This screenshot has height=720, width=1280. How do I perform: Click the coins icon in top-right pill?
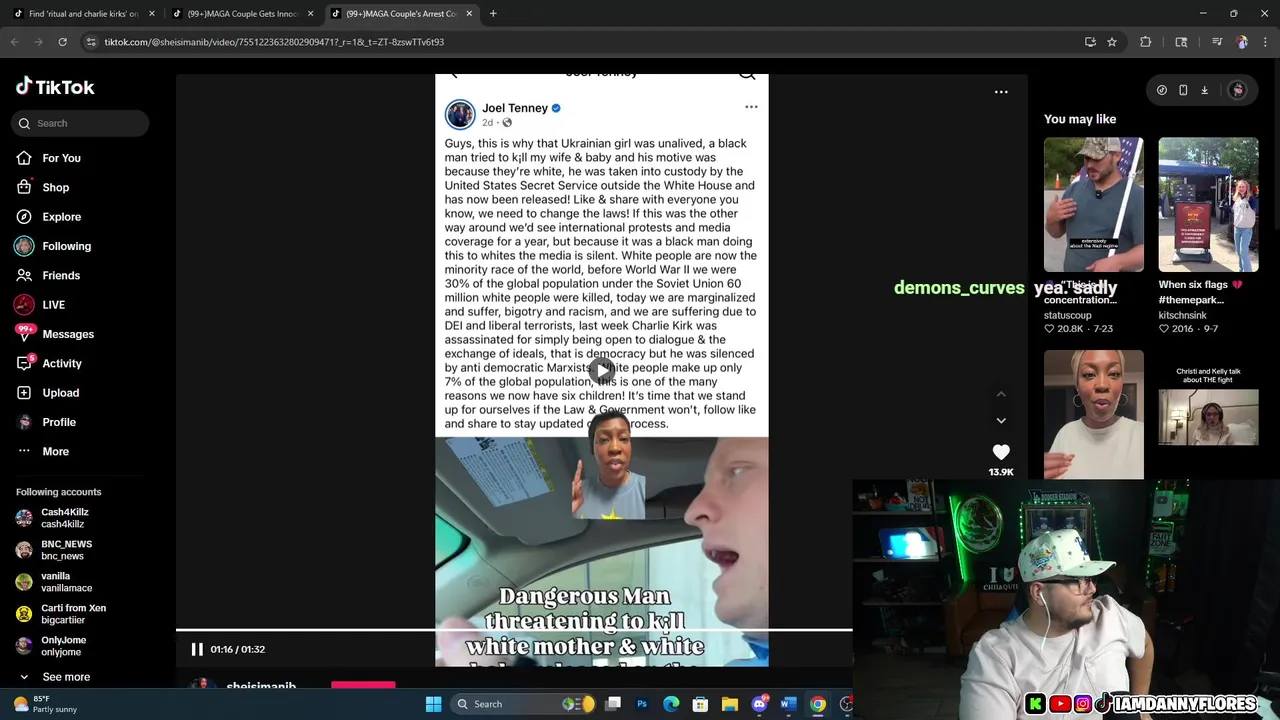coord(1161,90)
